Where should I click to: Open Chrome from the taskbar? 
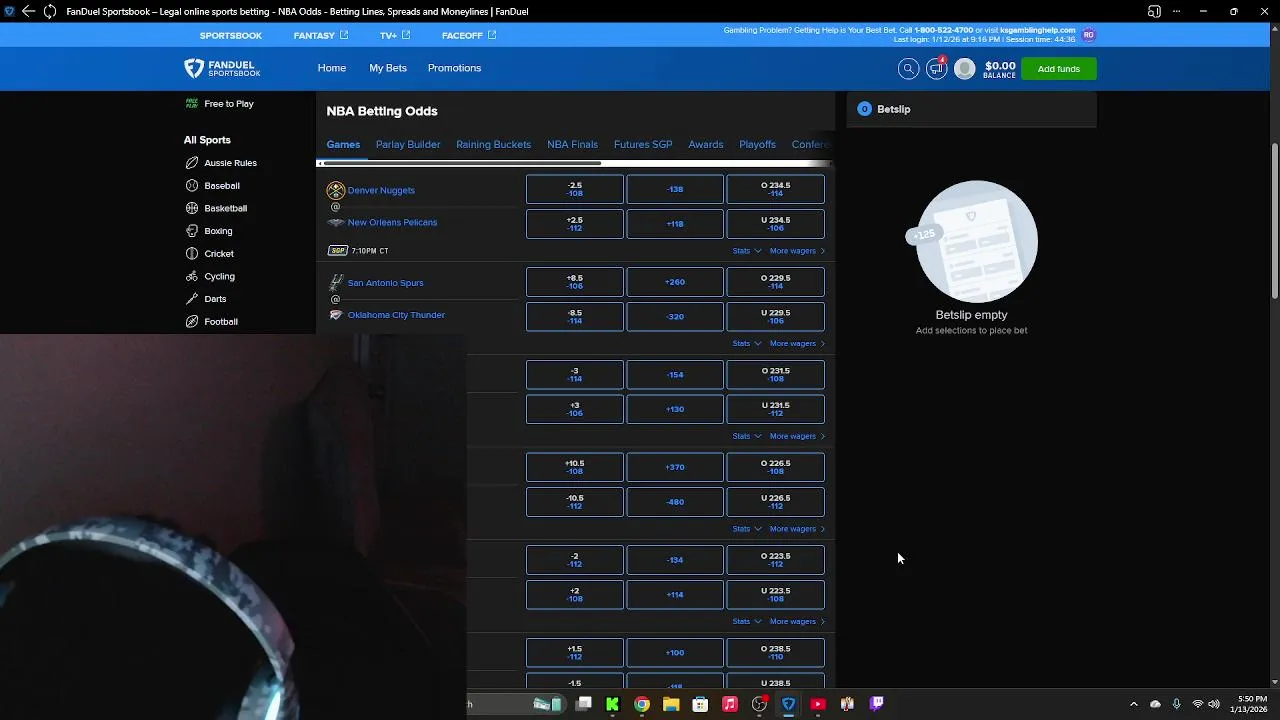pyautogui.click(x=642, y=704)
